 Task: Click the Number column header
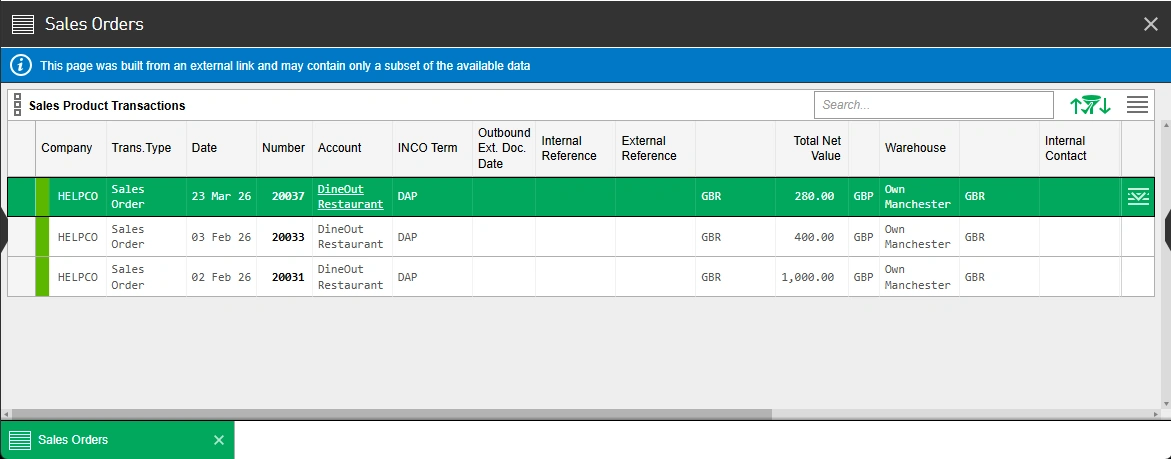(283, 148)
